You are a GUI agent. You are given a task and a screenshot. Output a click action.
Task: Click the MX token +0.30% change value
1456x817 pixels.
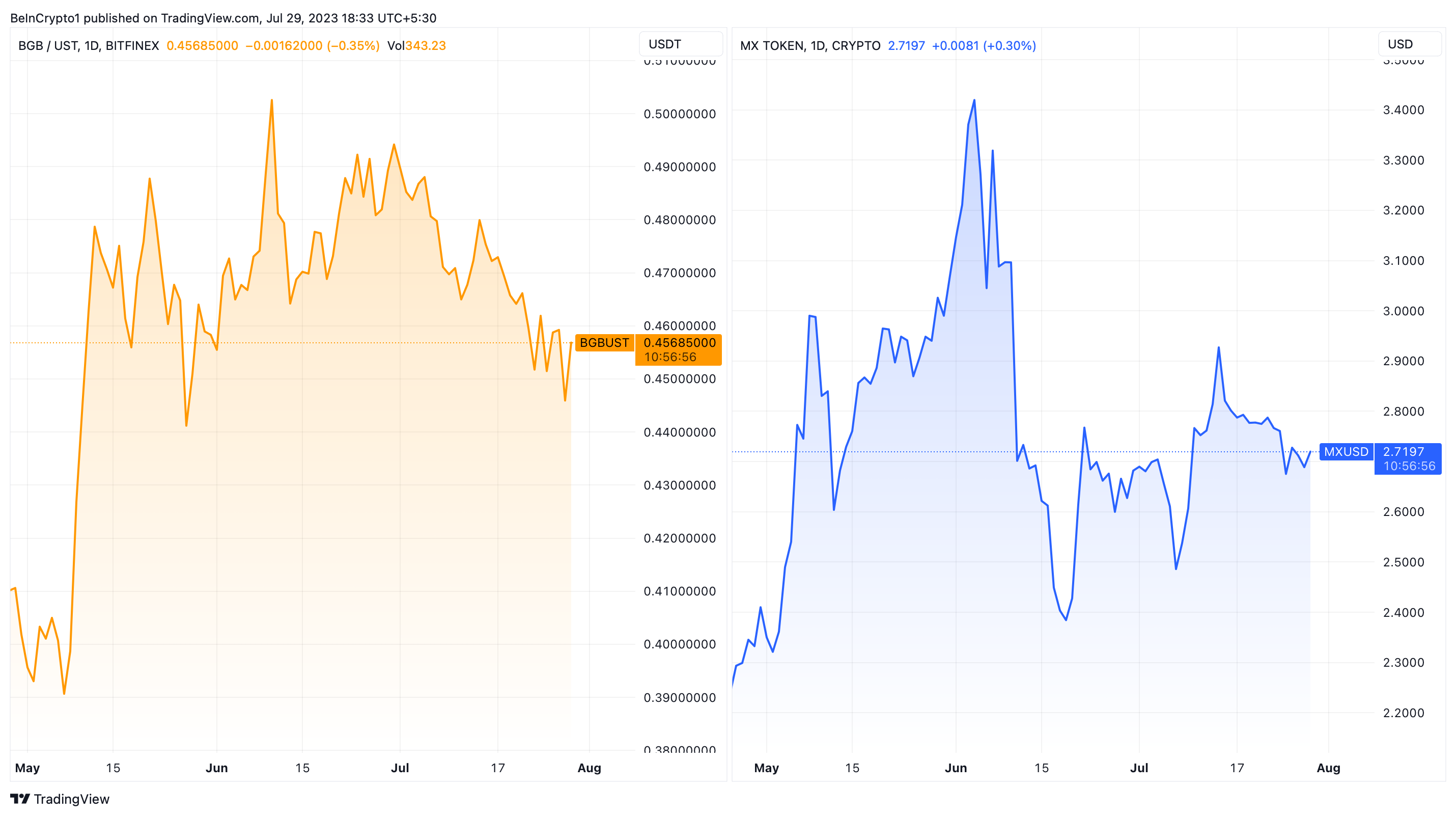[x=1009, y=46]
